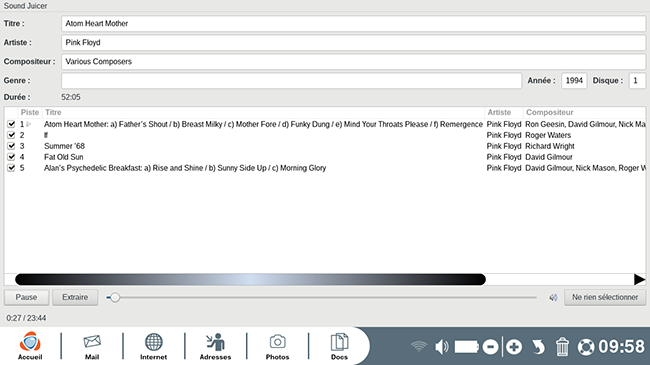
Task: Uncheck track 3 Summer '68
Action: coord(11,146)
